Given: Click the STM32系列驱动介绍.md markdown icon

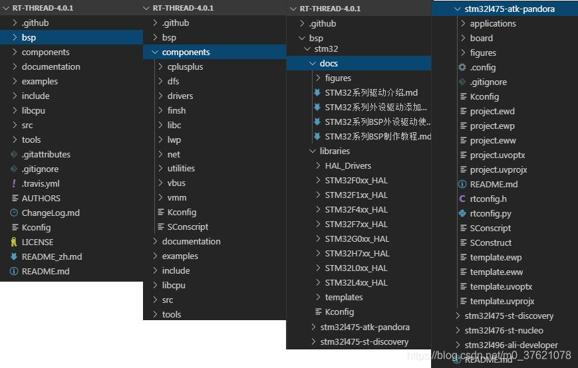Looking at the screenshot, I should click(x=317, y=92).
